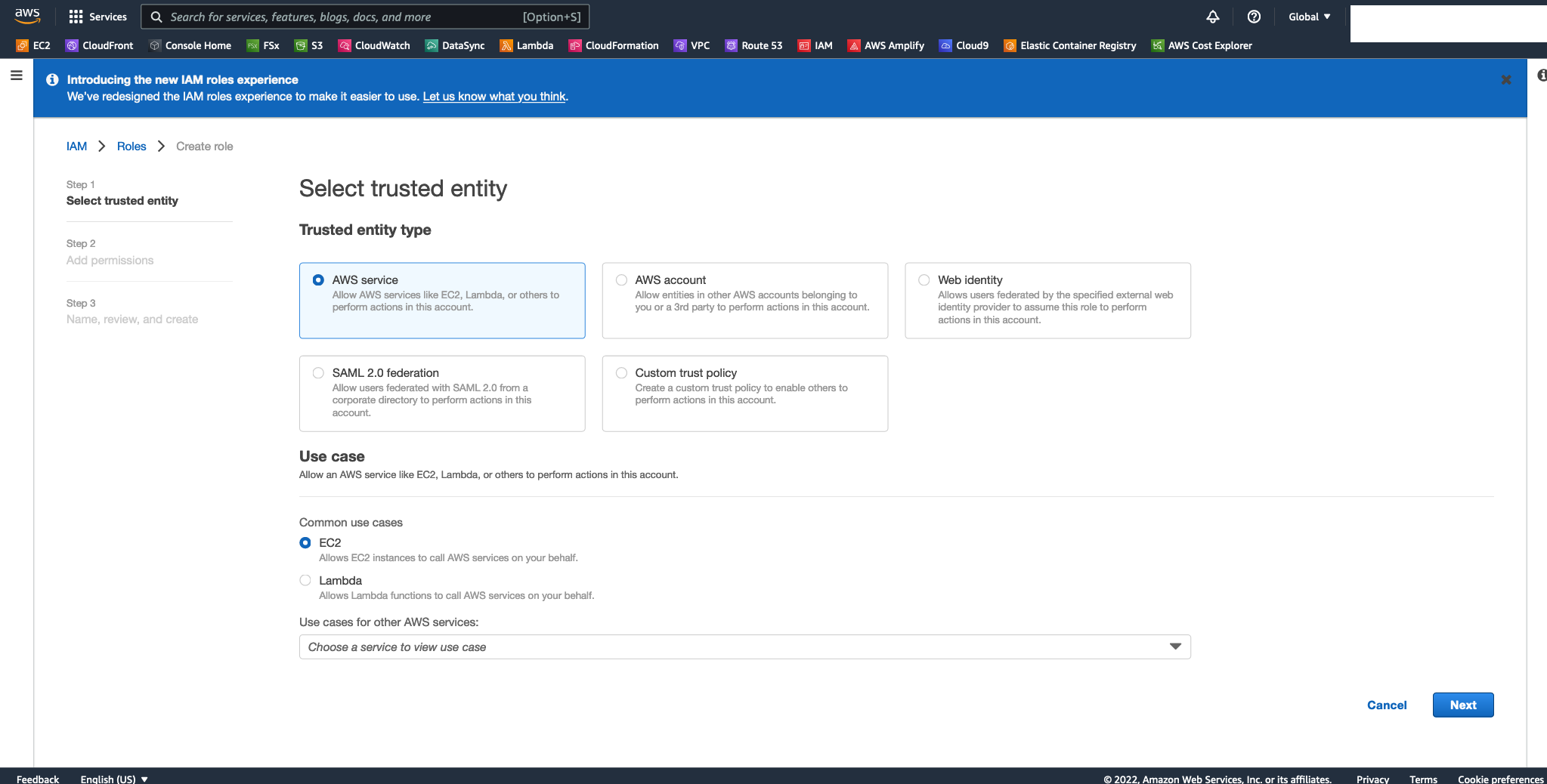Click the Next button

(1463, 705)
